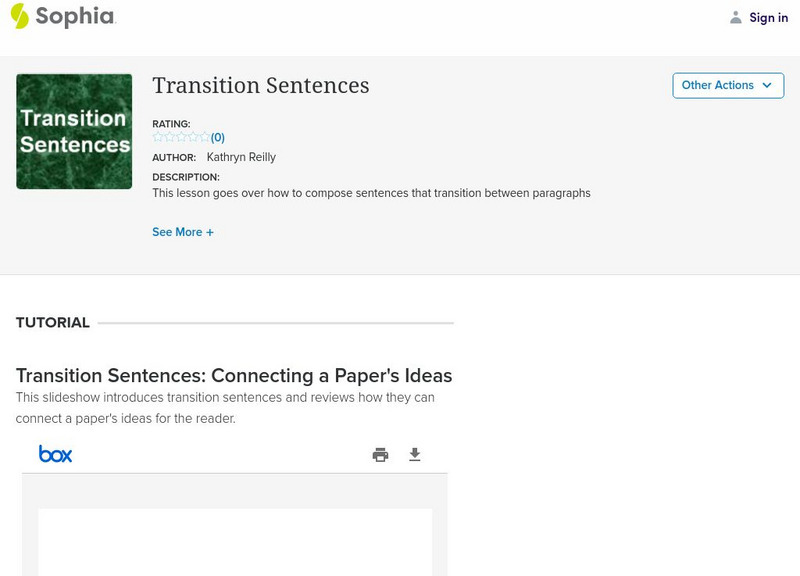Open the Other Actions dropdown
Image resolution: width=800 pixels, height=576 pixels.
coord(727,85)
